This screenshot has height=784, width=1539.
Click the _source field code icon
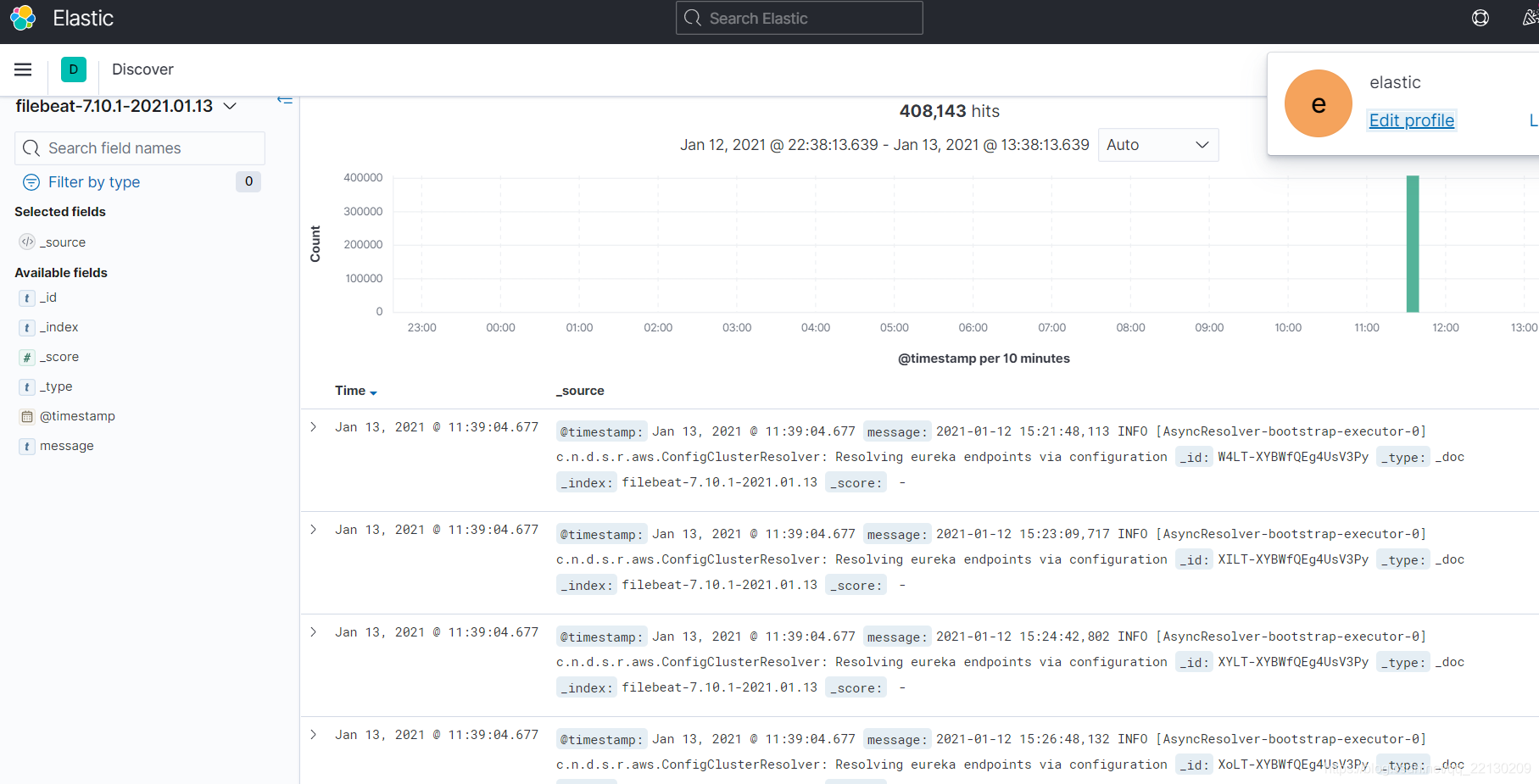click(27, 242)
